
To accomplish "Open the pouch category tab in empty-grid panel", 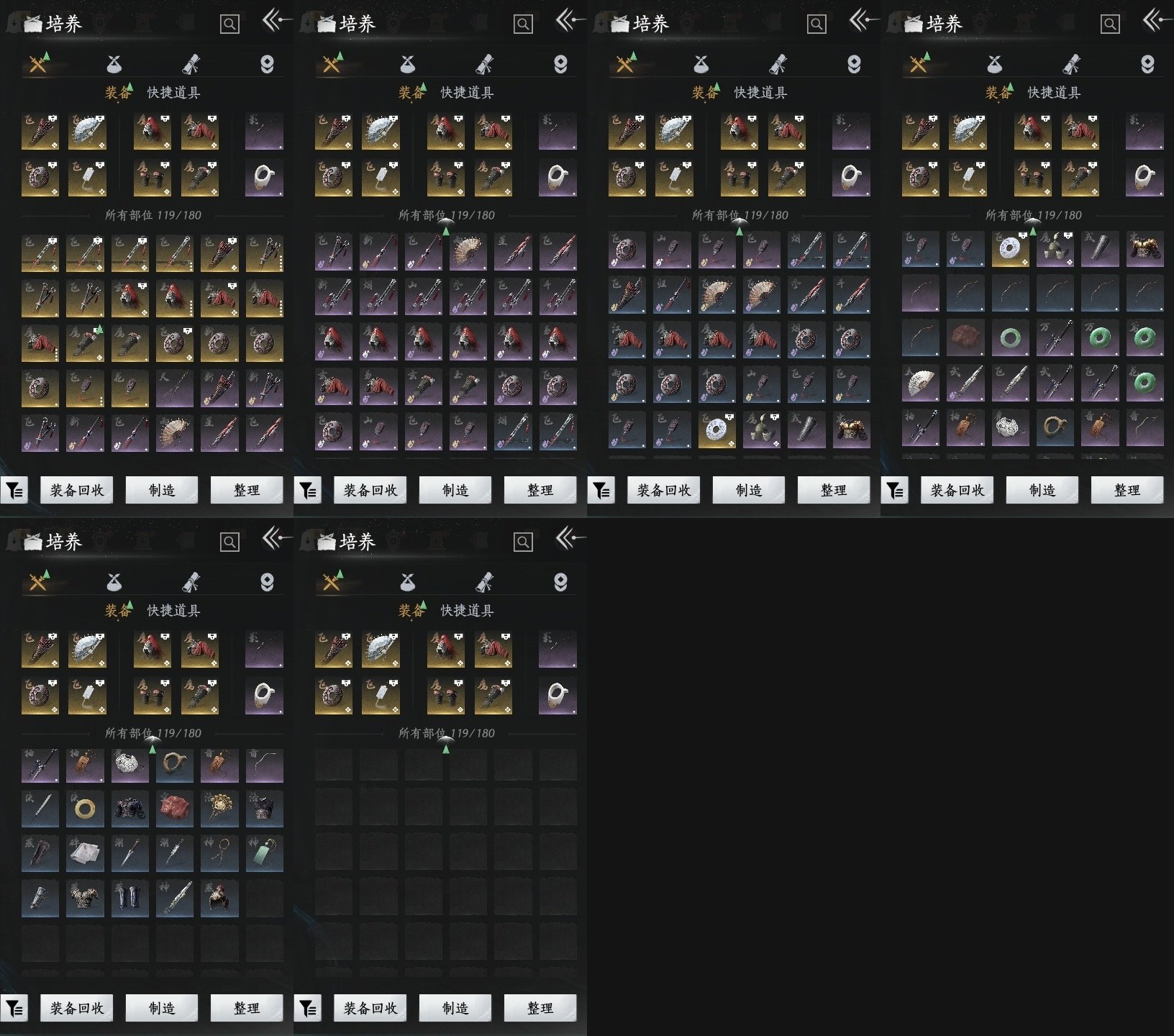I will pyautogui.click(x=408, y=581).
